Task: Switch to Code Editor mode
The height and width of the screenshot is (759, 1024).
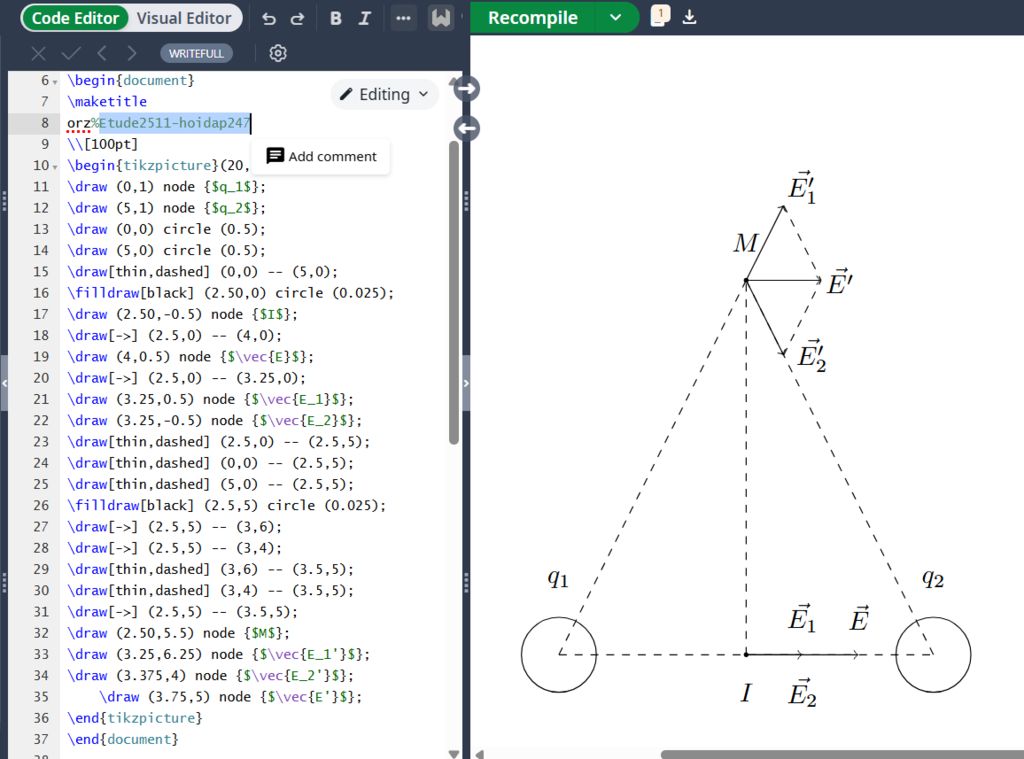Action: click(x=75, y=18)
